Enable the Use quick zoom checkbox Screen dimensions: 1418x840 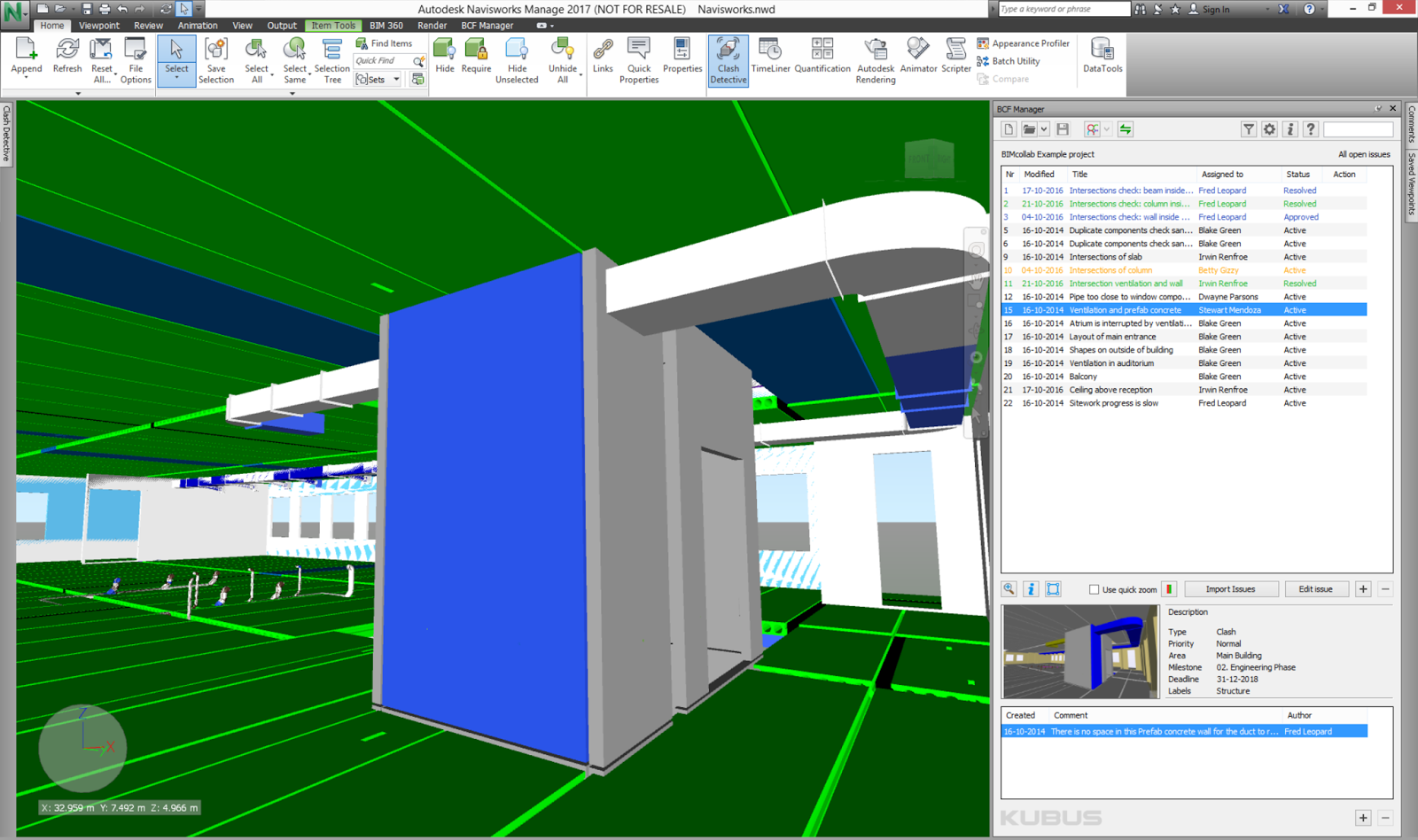point(1095,588)
